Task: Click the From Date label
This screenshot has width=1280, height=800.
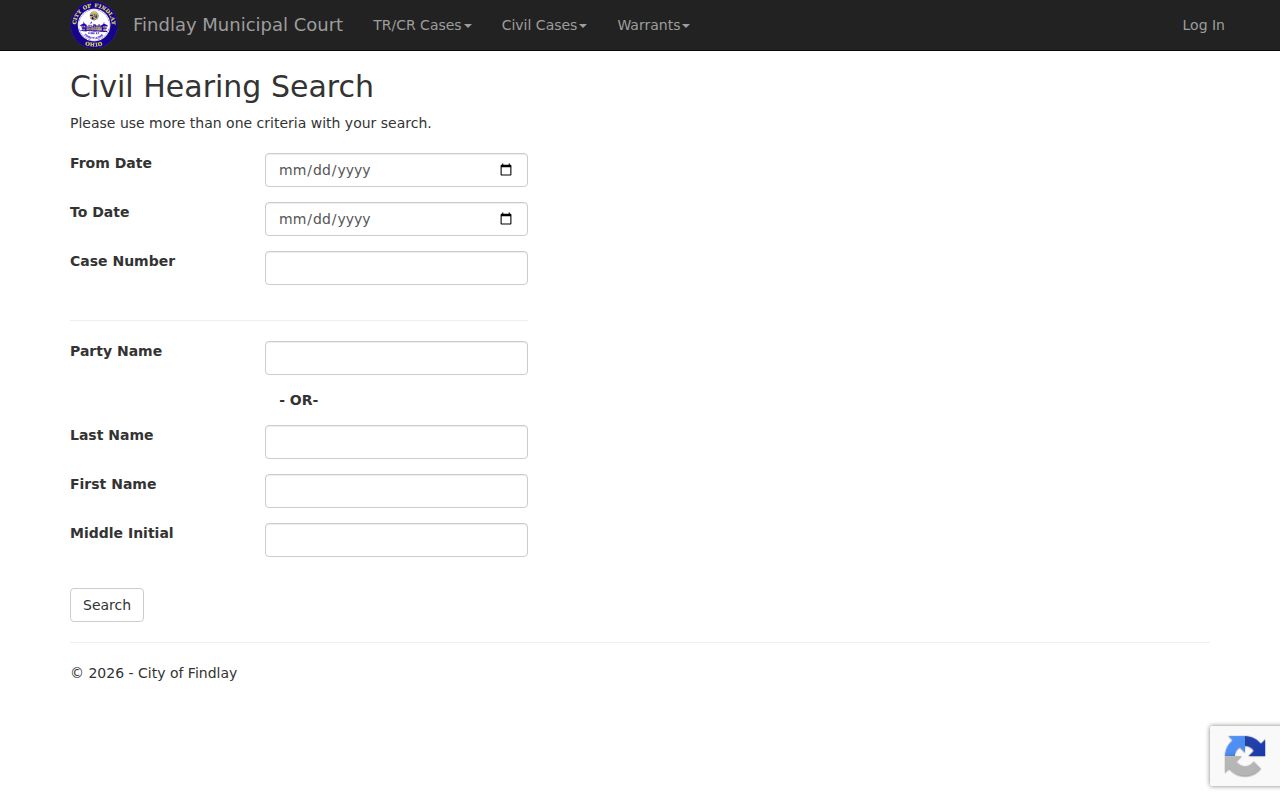Action: [x=111, y=163]
